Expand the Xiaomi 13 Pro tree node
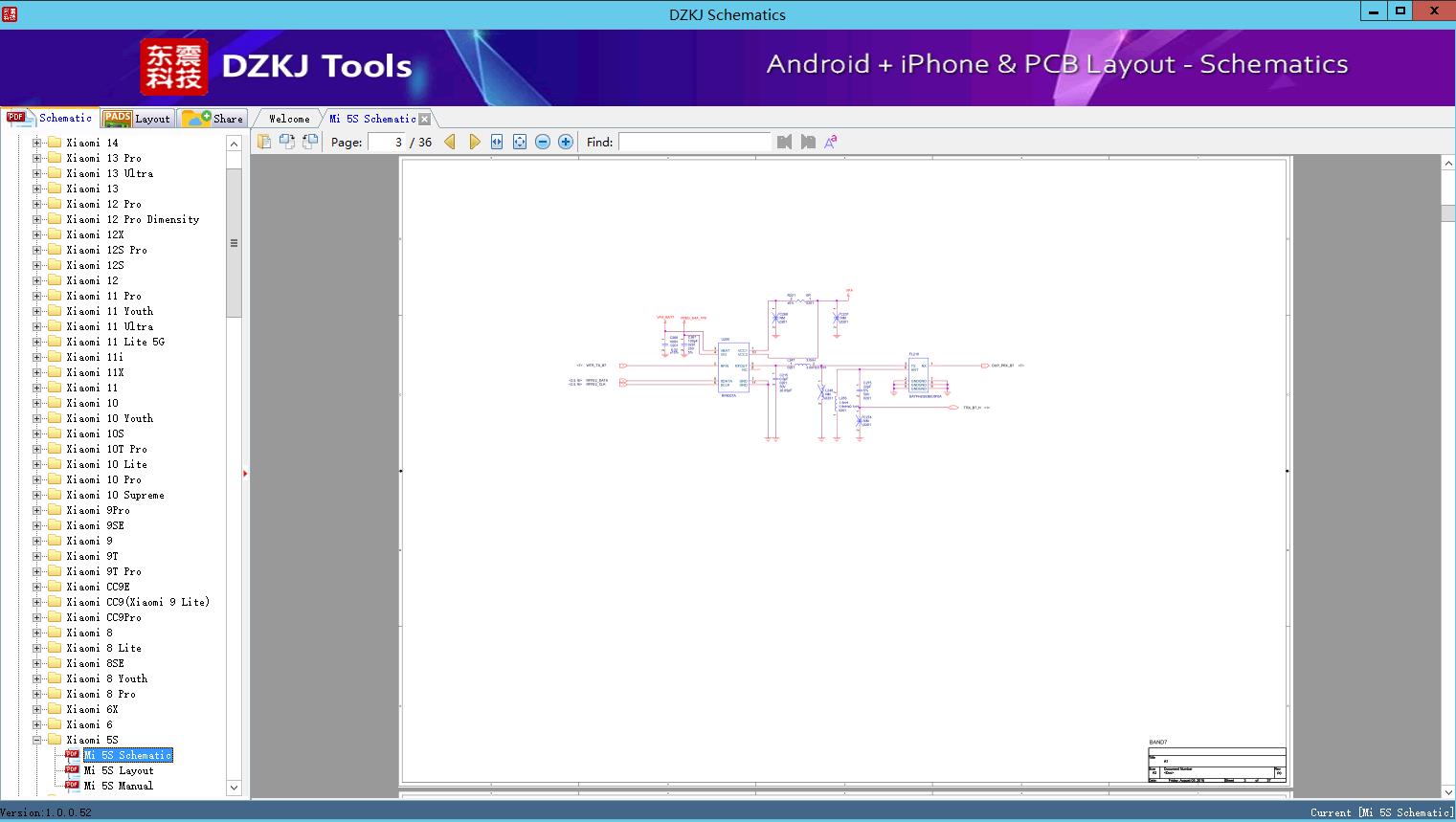Screen dimensions: 1456x822 pyautogui.click(x=36, y=158)
